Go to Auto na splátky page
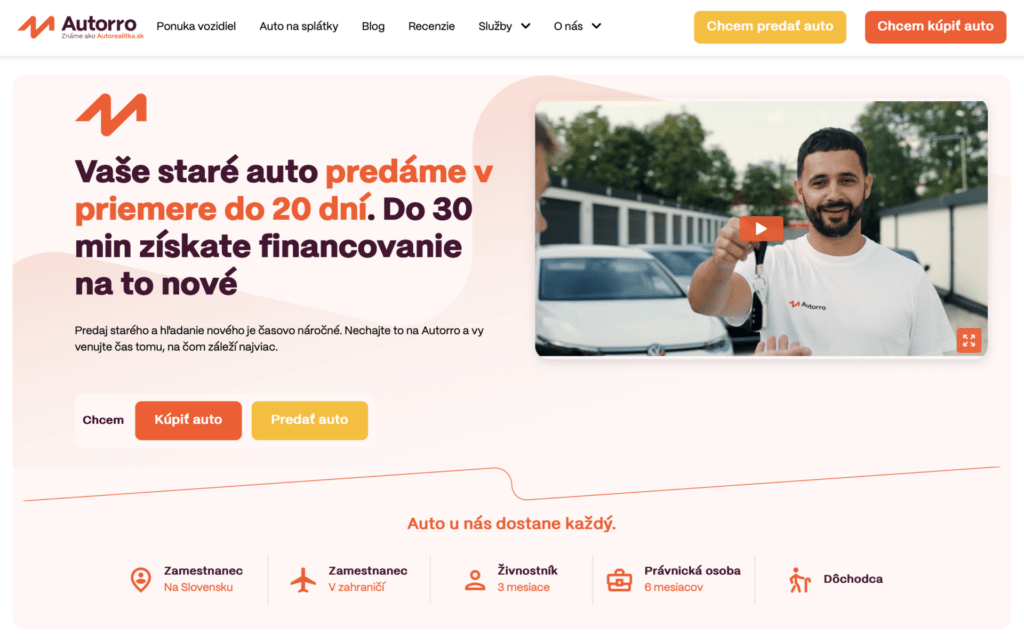The width and height of the screenshot is (1024, 642). [298, 26]
